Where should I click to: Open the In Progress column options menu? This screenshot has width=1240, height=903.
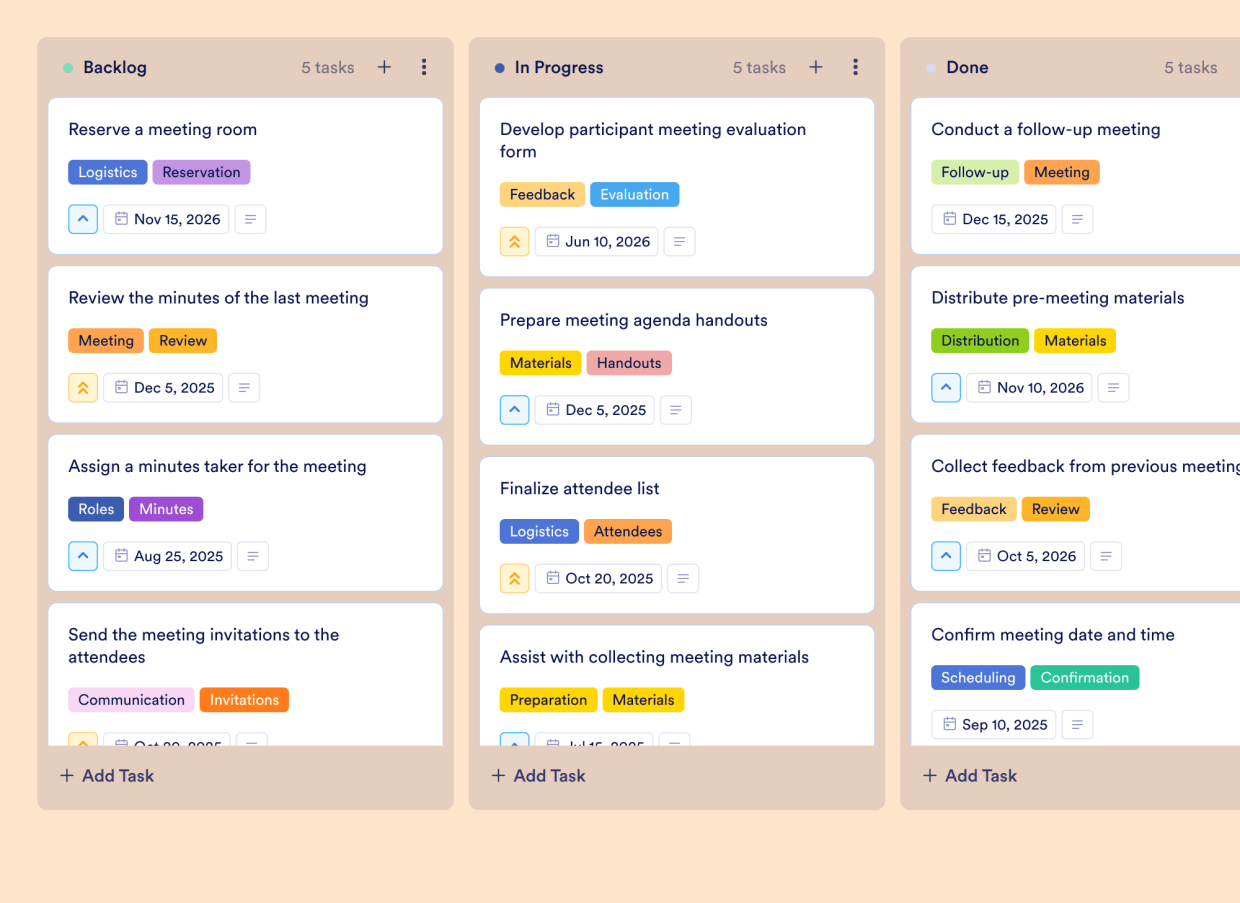point(856,67)
